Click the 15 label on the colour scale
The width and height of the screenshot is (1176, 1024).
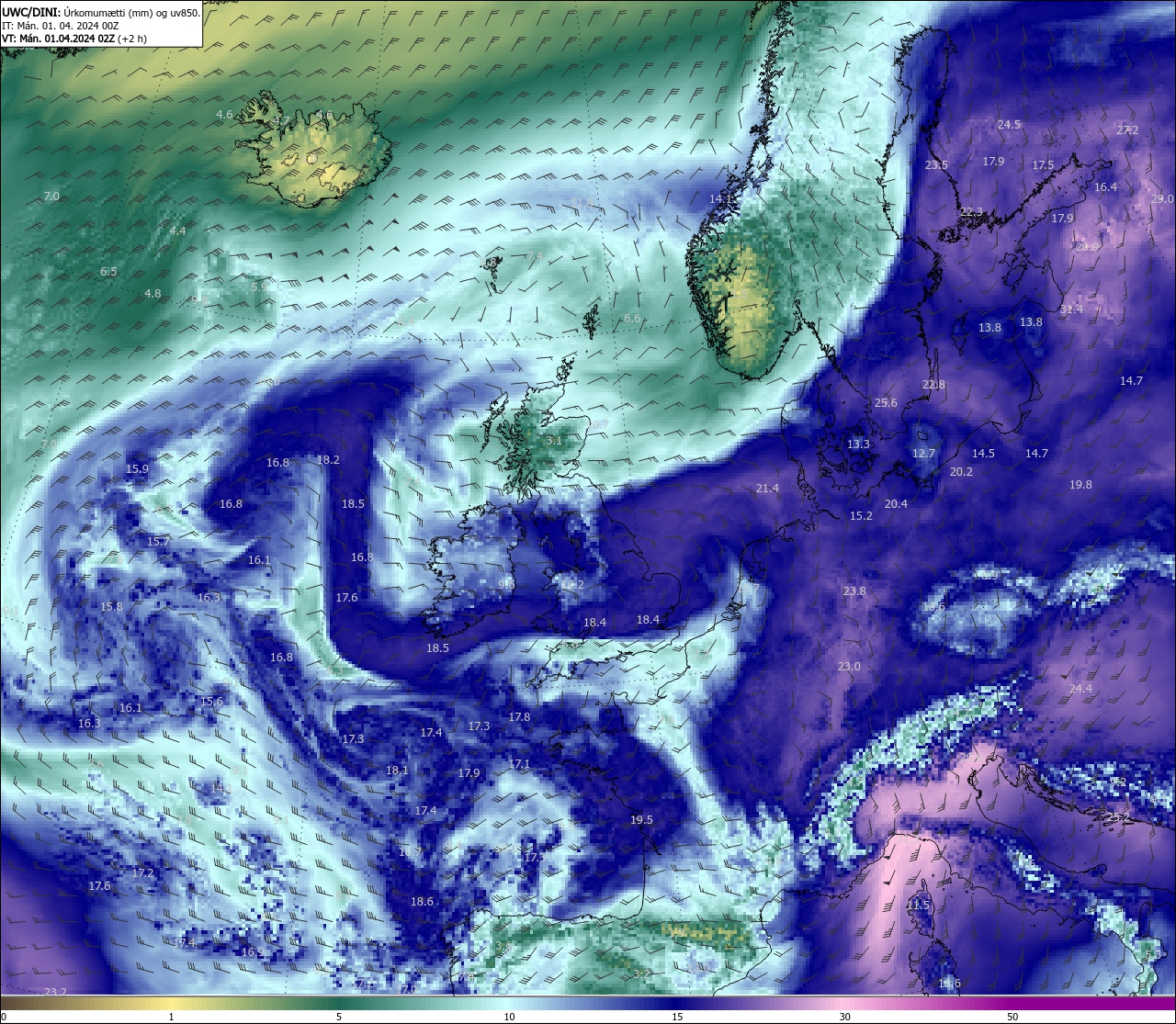[676, 1017]
